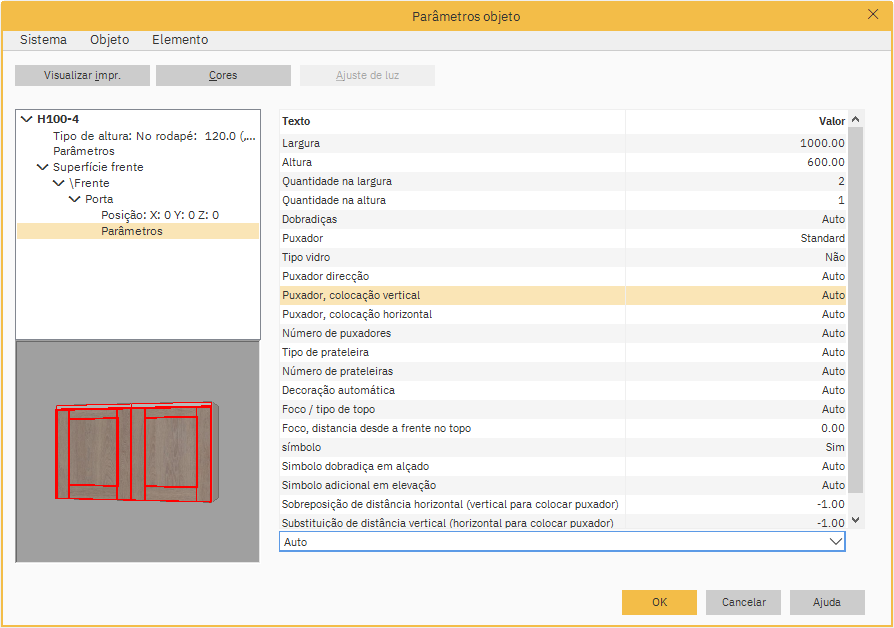The height and width of the screenshot is (628, 894).
Task: Open the Sistema menu
Action: (x=44, y=40)
